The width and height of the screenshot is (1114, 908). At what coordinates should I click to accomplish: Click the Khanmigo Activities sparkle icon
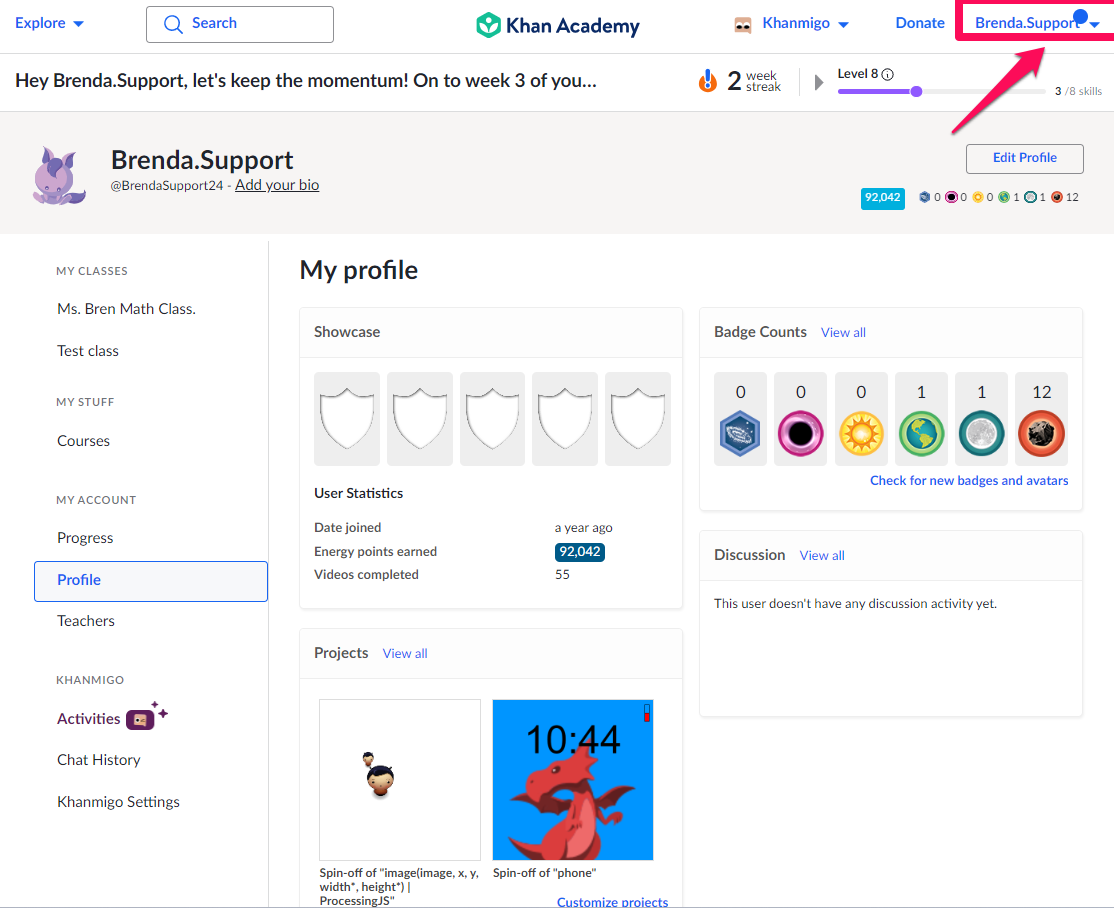click(x=147, y=715)
